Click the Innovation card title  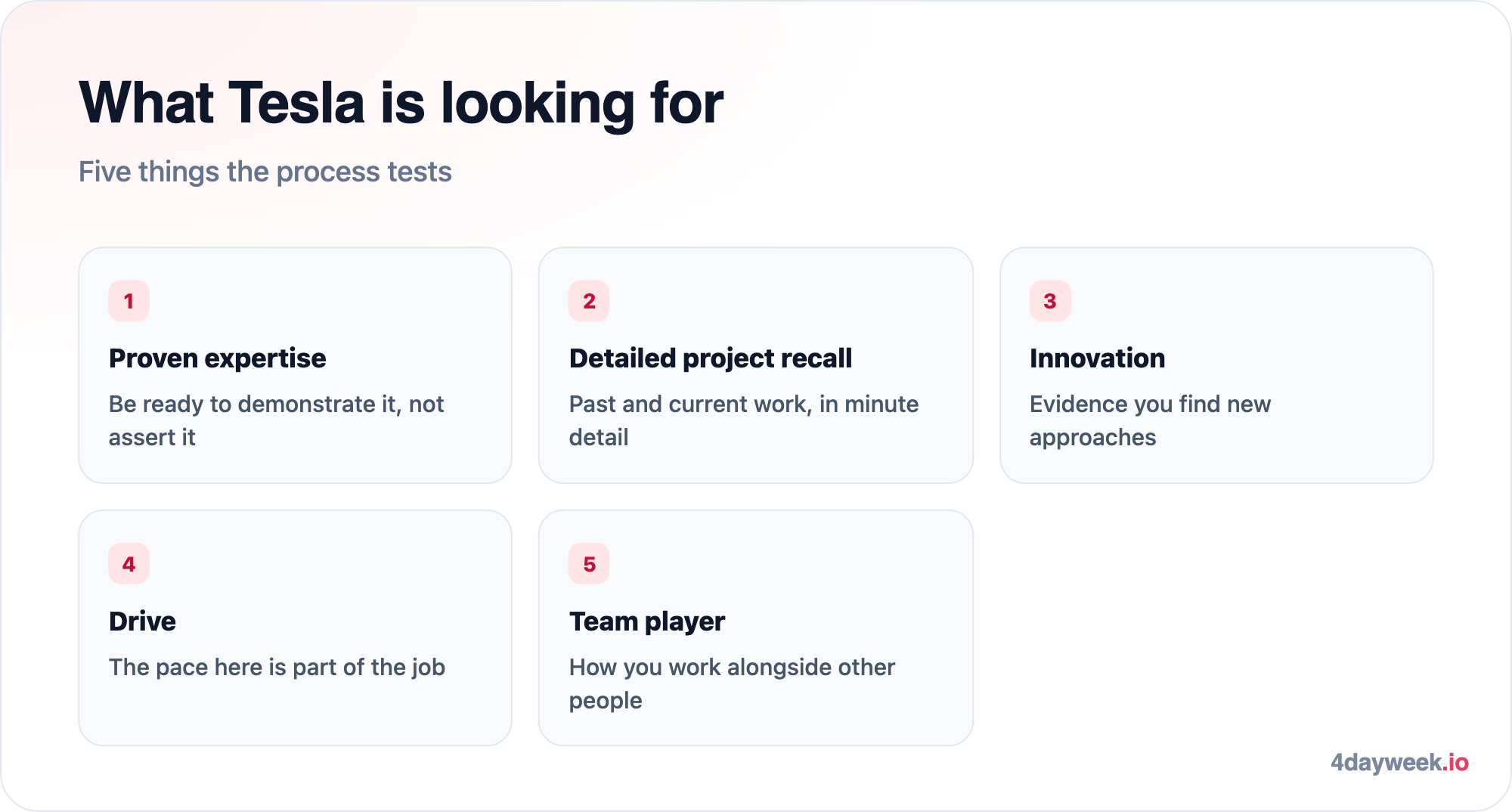1097,358
